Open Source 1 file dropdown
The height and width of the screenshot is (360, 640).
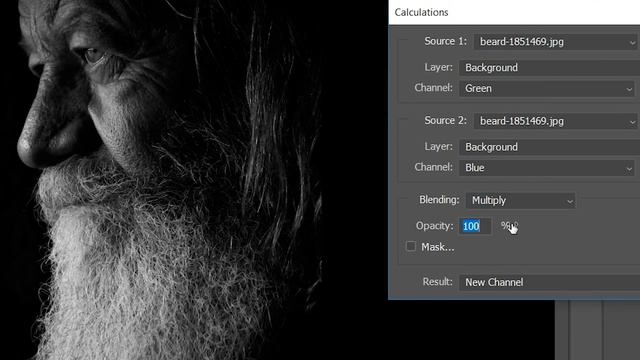pyautogui.click(x=557, y=42)
